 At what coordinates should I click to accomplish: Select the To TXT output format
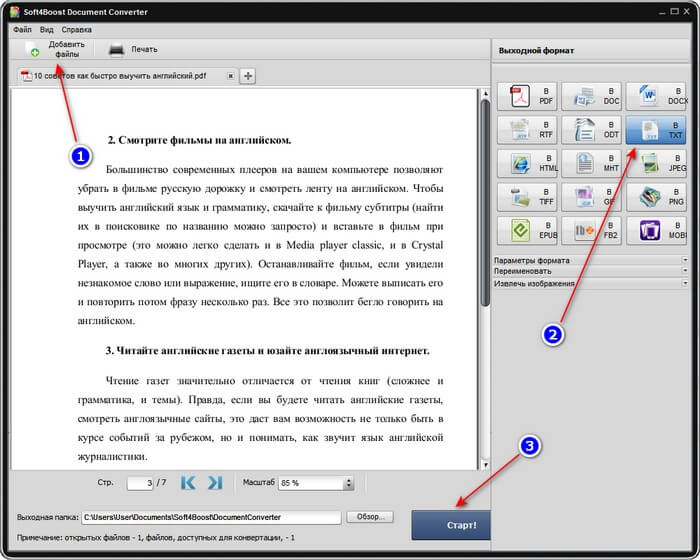coord(656,130)
